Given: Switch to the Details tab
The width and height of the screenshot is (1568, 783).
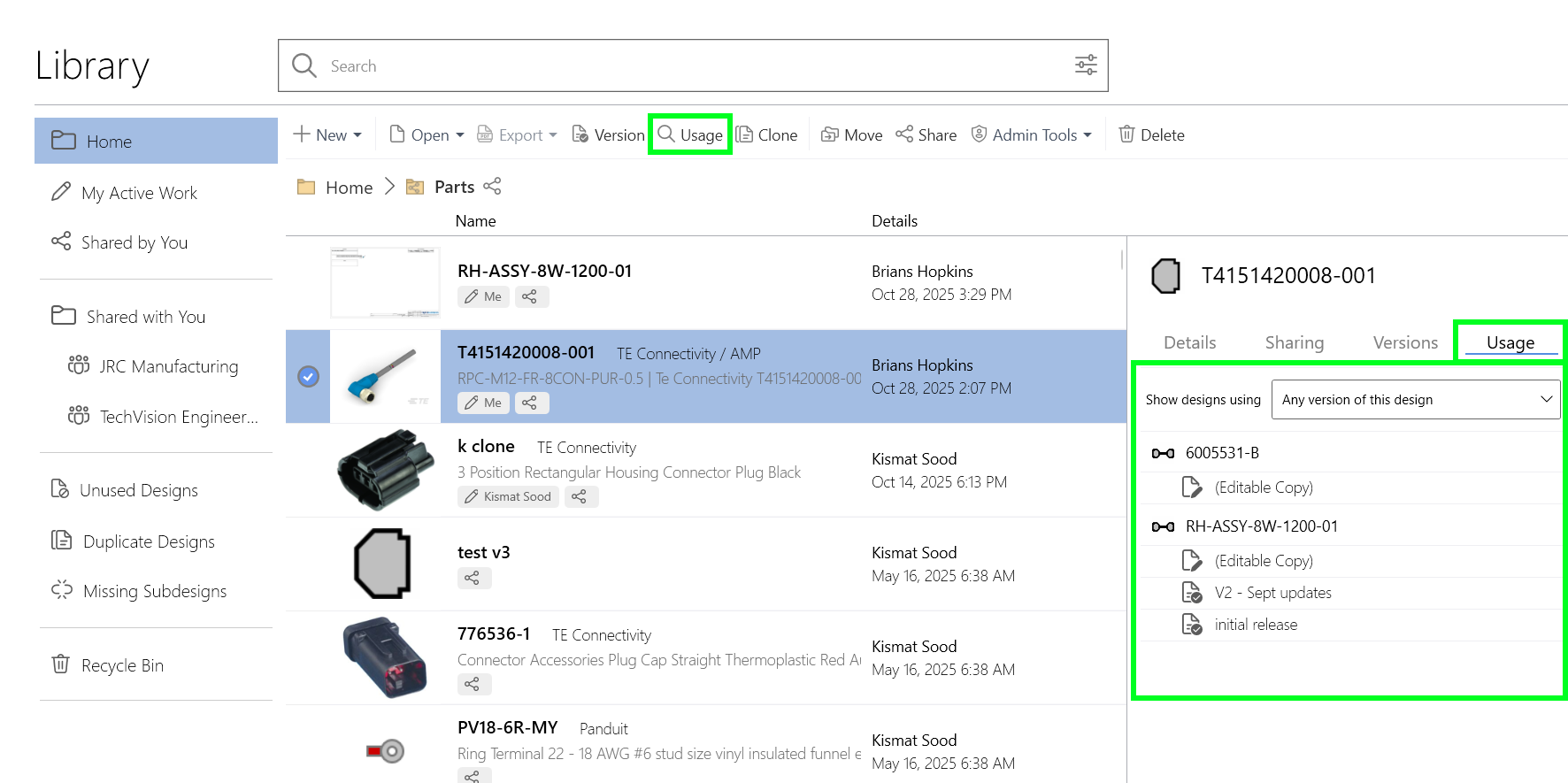Looking at the screenshot, I should pos(1189,342).
